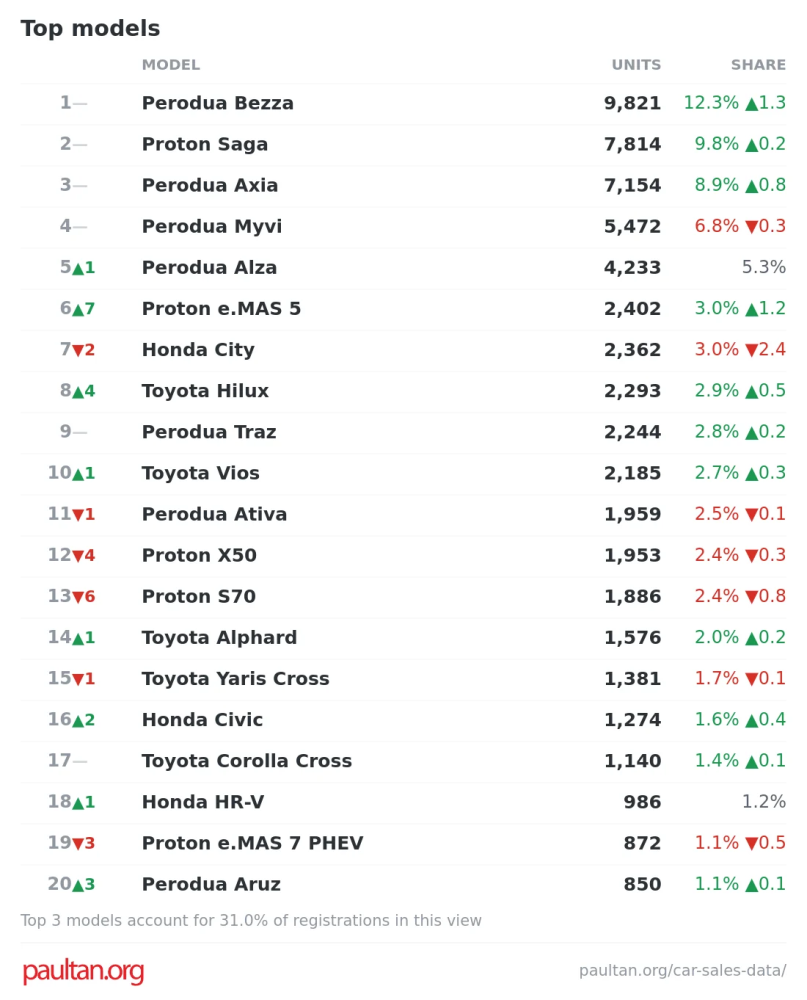Click Honda HR-V 1.2% share value
The width and height of the screenshot is (807, 1000).
point(764,802)
